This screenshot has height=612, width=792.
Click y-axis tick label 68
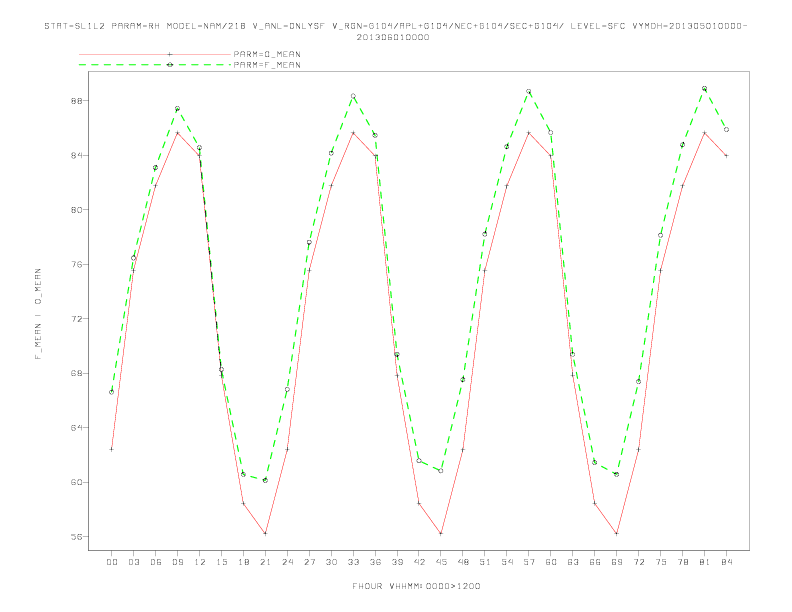pos(77,373)
